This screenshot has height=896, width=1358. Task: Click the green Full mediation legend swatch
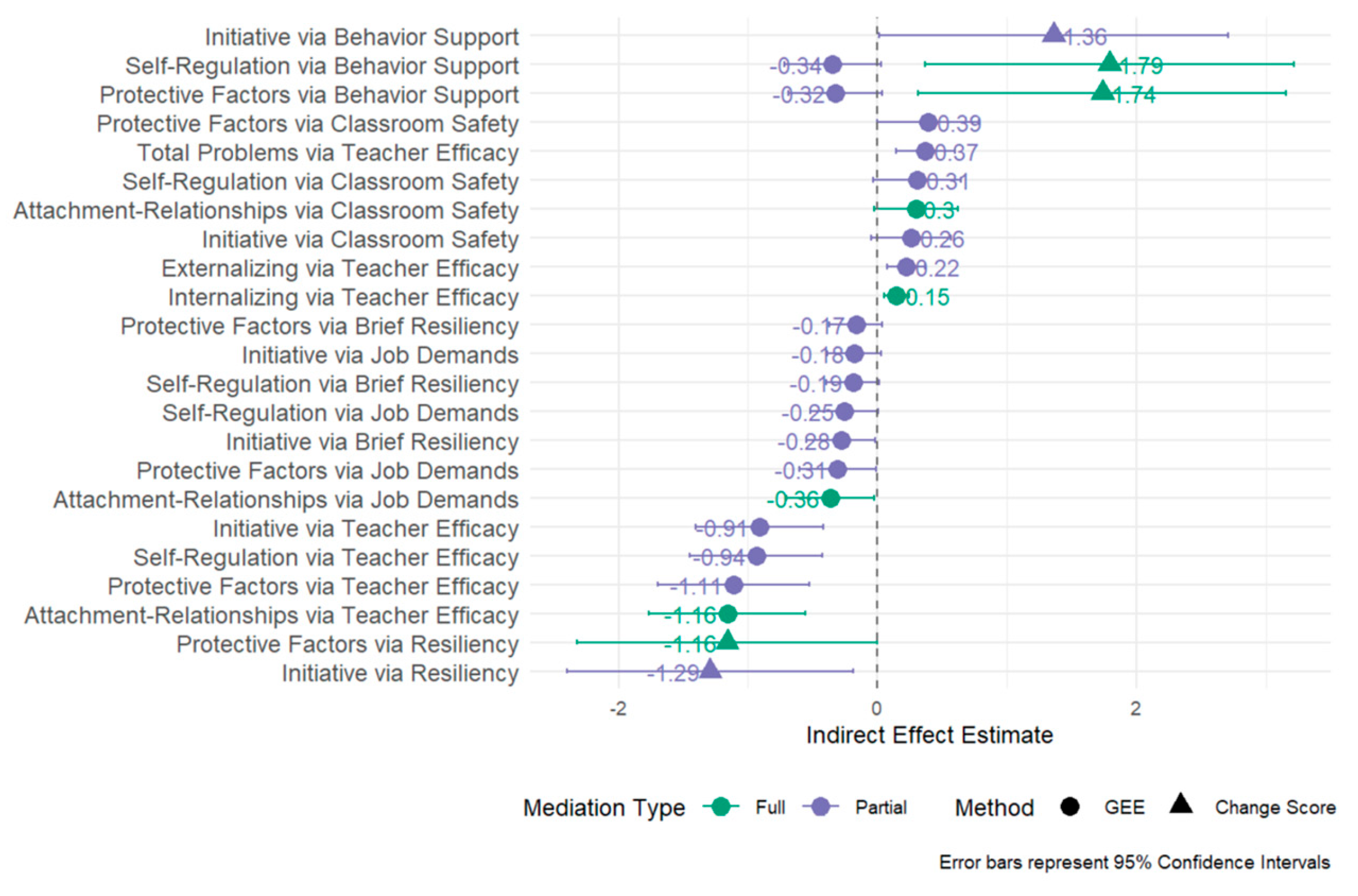(721, 807)
